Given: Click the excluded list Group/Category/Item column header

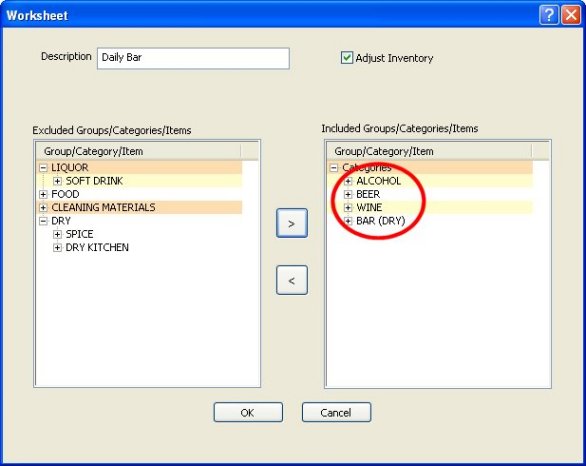Looking at the screenshot, I should click(x=139, y=151).
